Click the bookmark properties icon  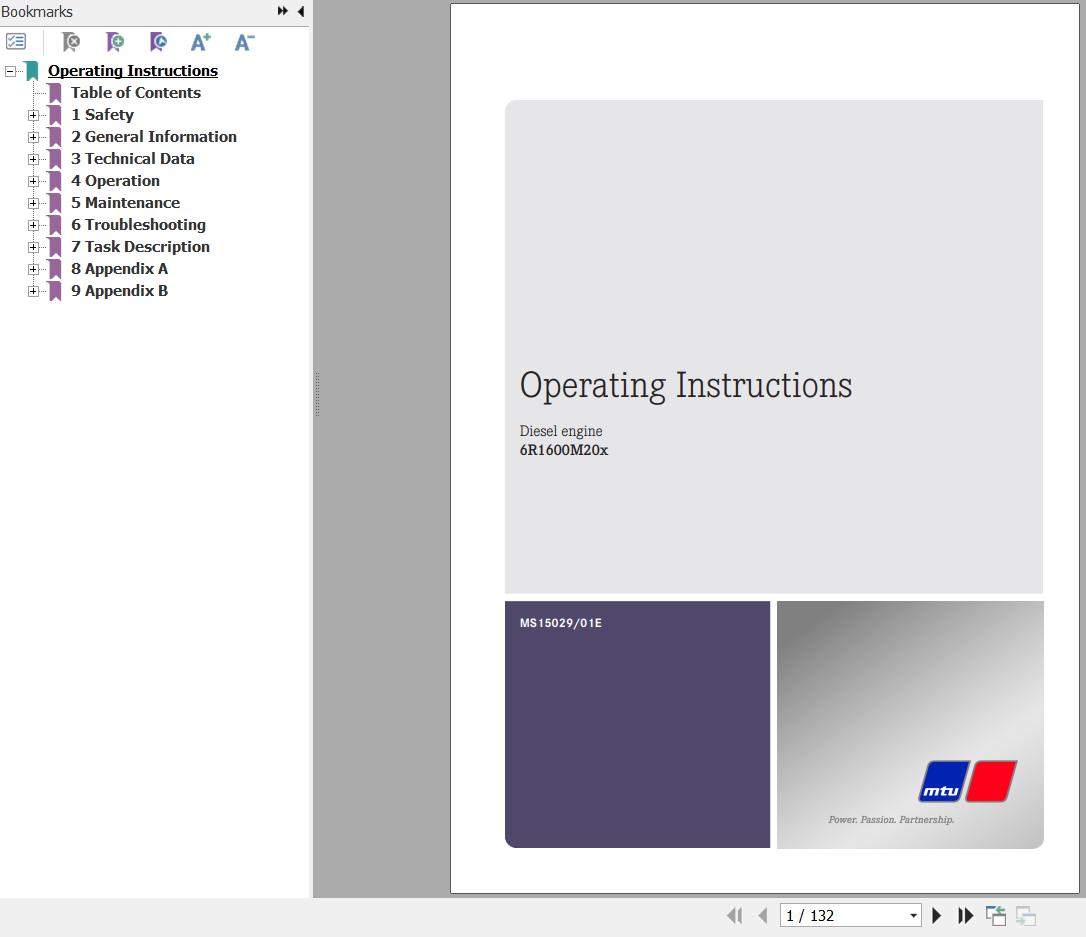(159, 42)
